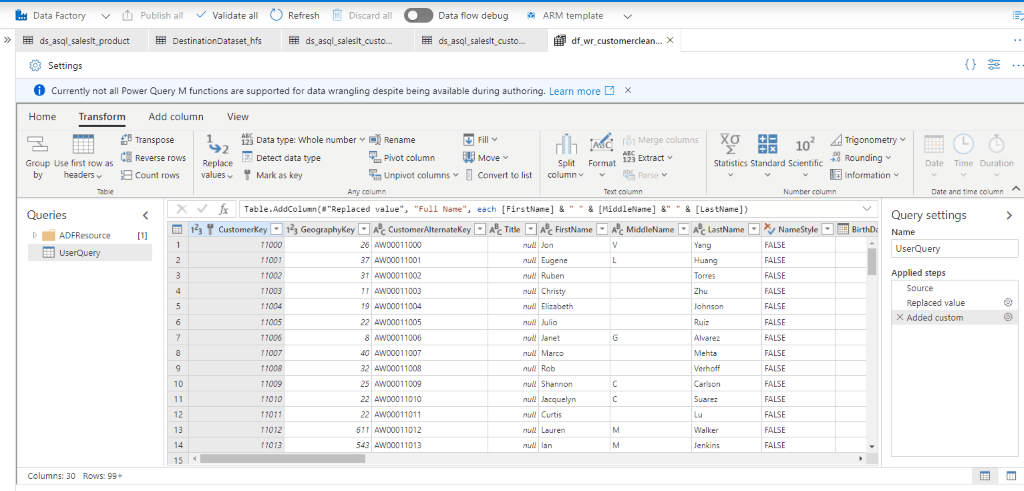This screenshot has width=1024, height=491.
Task: Select the UserQuery query
Action: tap(90, 253)
